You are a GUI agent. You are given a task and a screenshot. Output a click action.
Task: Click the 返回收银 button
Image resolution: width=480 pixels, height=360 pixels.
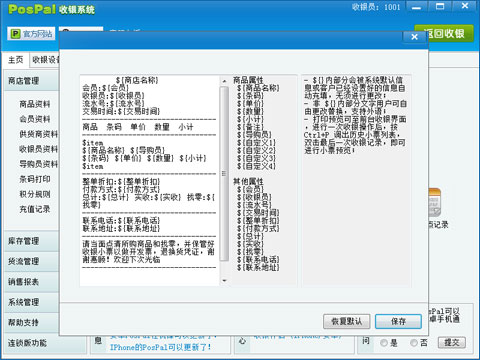[x=444, y=33]
